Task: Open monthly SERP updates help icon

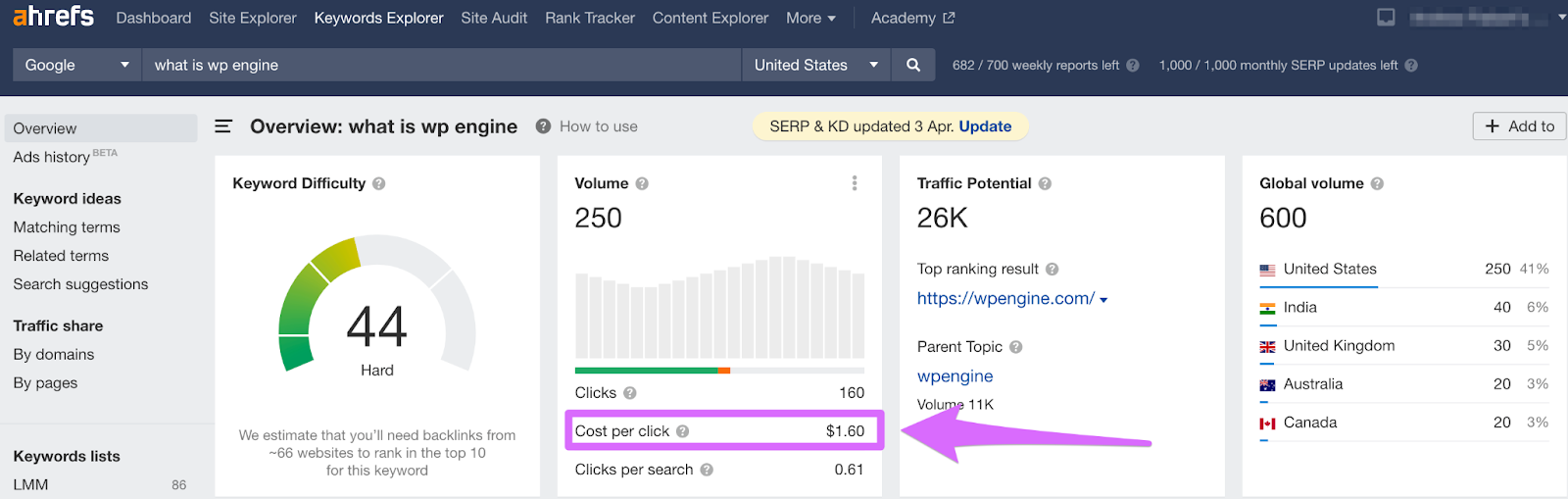Action: tap(1411, 66)
